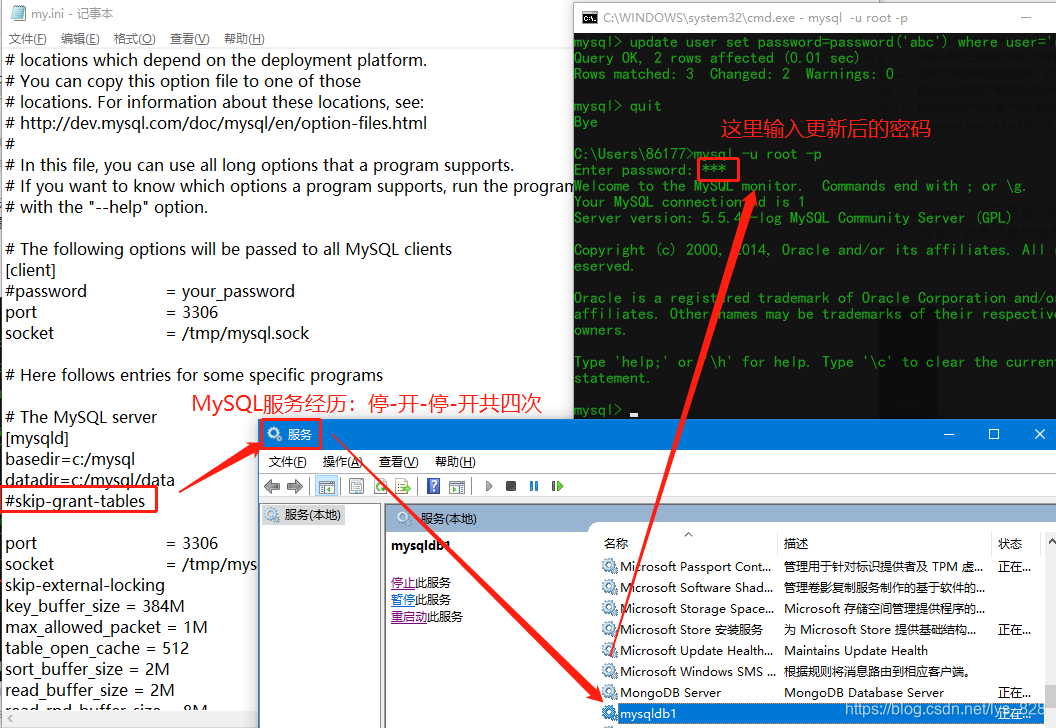Click MongoDB Database Server description cell

(x=863, y=692)
